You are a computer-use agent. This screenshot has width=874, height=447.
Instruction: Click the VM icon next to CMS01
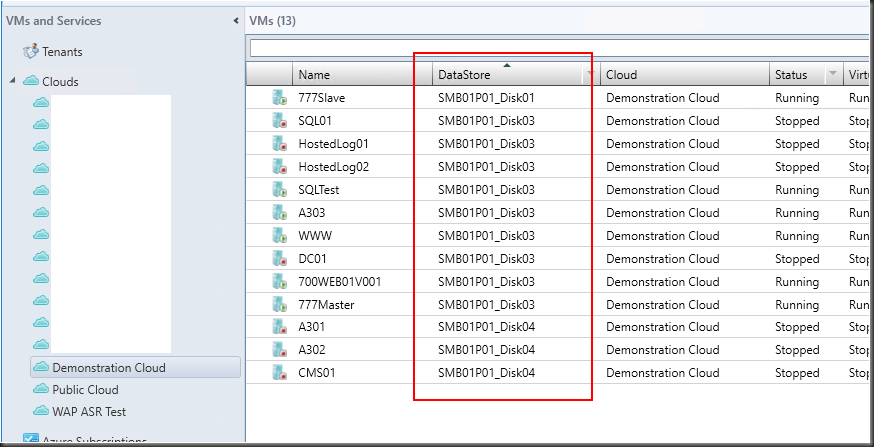pos(278,373)
